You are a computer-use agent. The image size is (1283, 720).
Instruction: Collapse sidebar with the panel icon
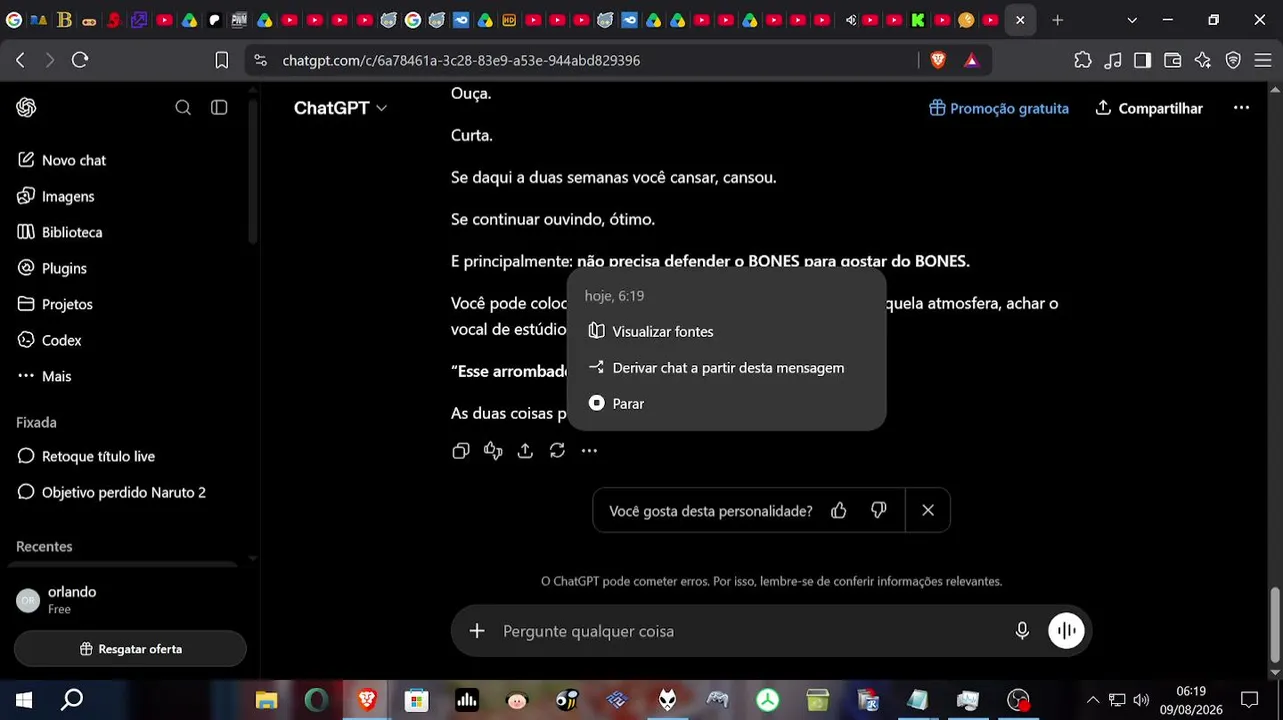(x=219, y=108)
